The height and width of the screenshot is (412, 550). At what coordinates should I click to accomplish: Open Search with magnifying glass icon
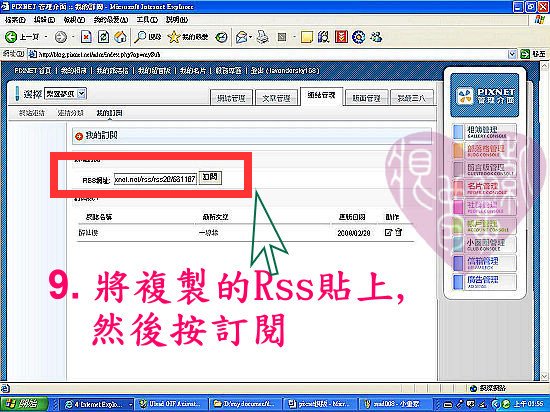coord(140,36)
